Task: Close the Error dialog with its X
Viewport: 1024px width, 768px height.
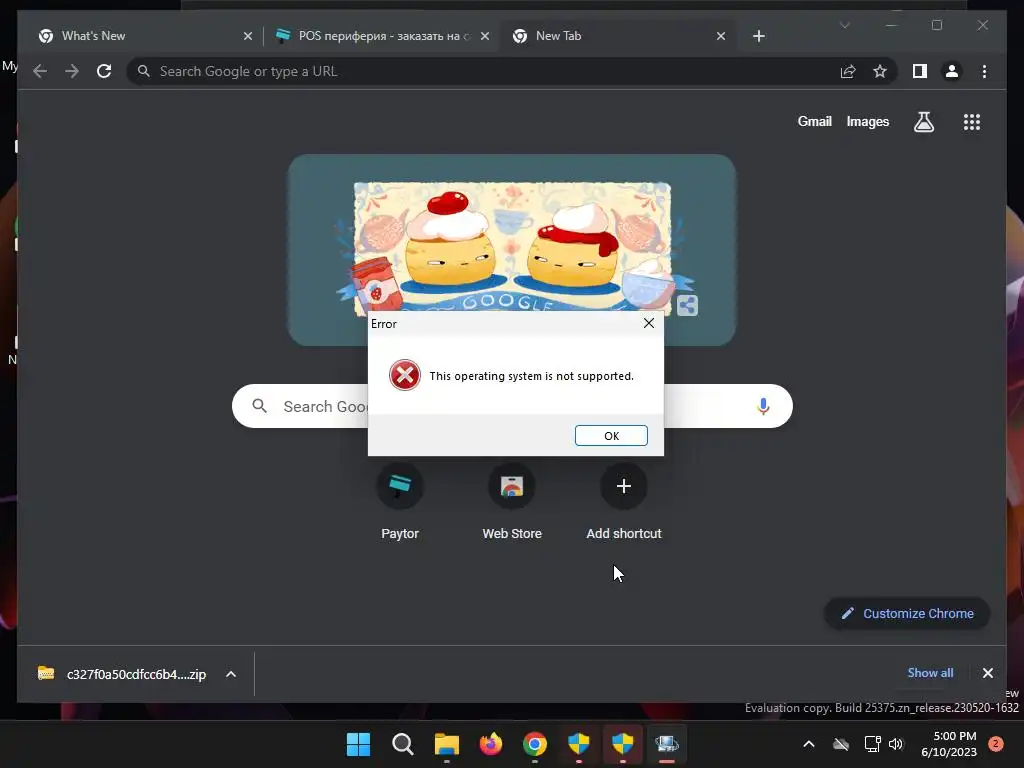Action: click(x=648, y=323)
